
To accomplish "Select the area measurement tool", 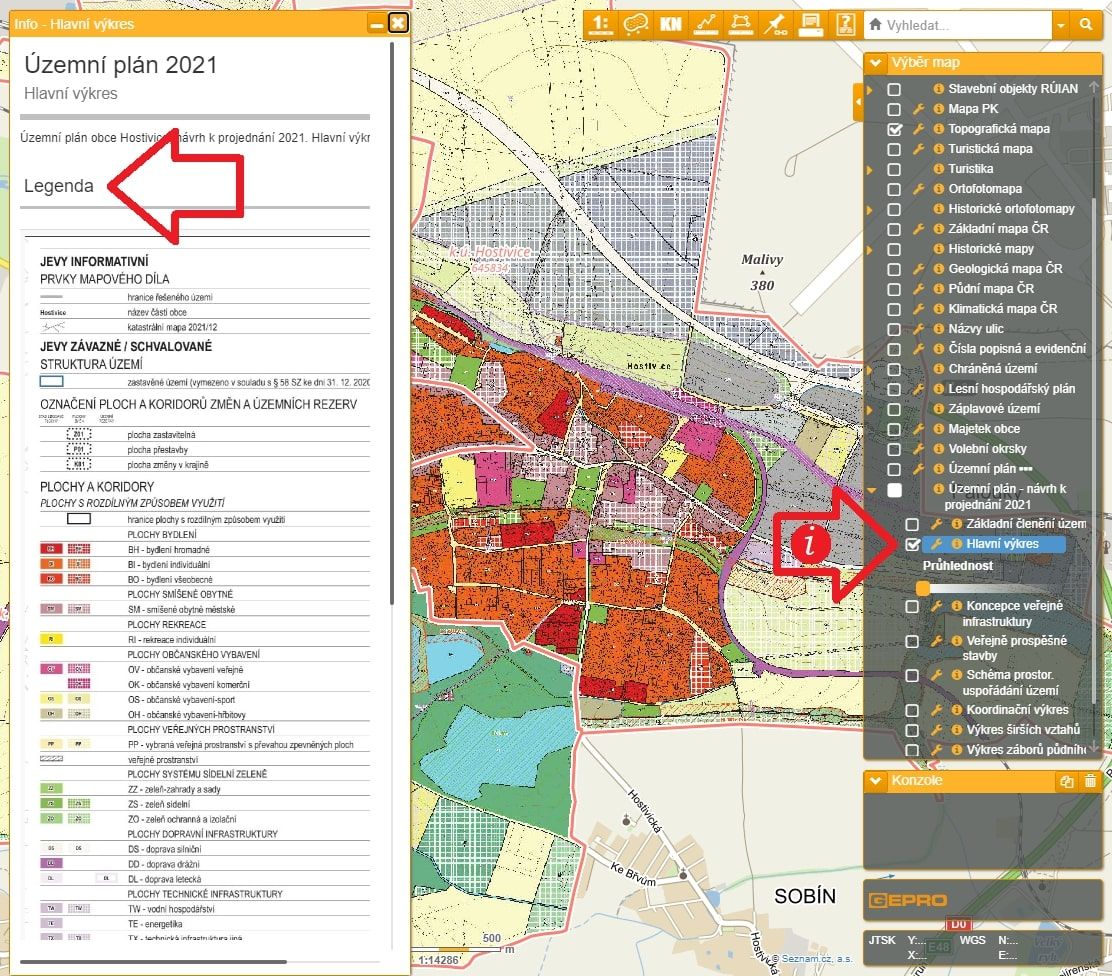I will click(x=741, y=24).
